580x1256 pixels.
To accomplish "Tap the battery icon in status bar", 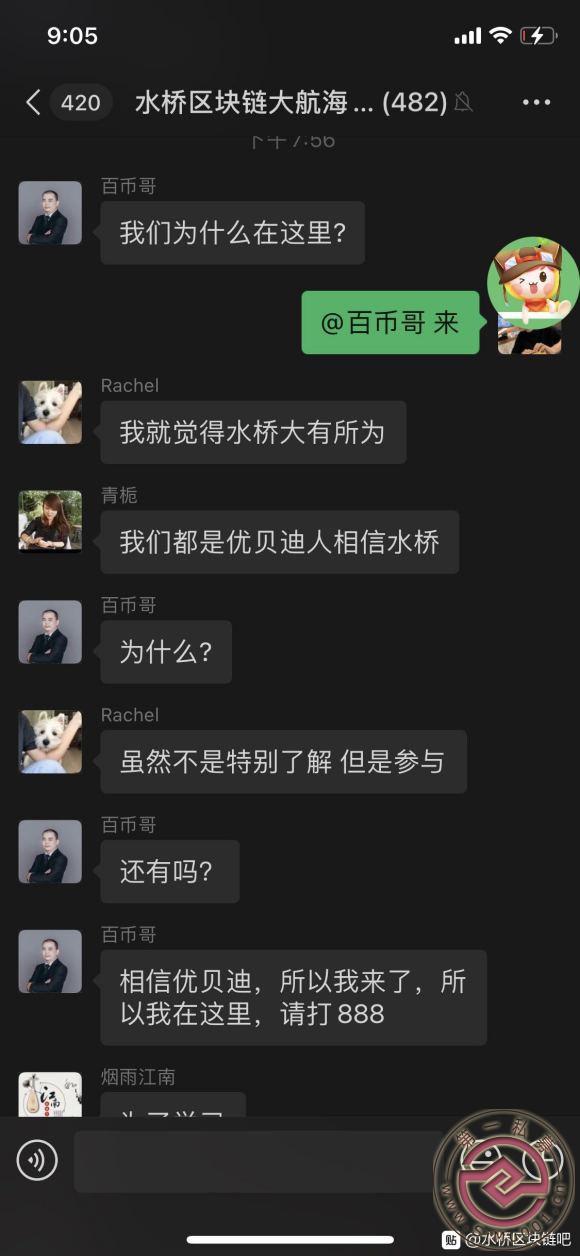I will point(538,36).
